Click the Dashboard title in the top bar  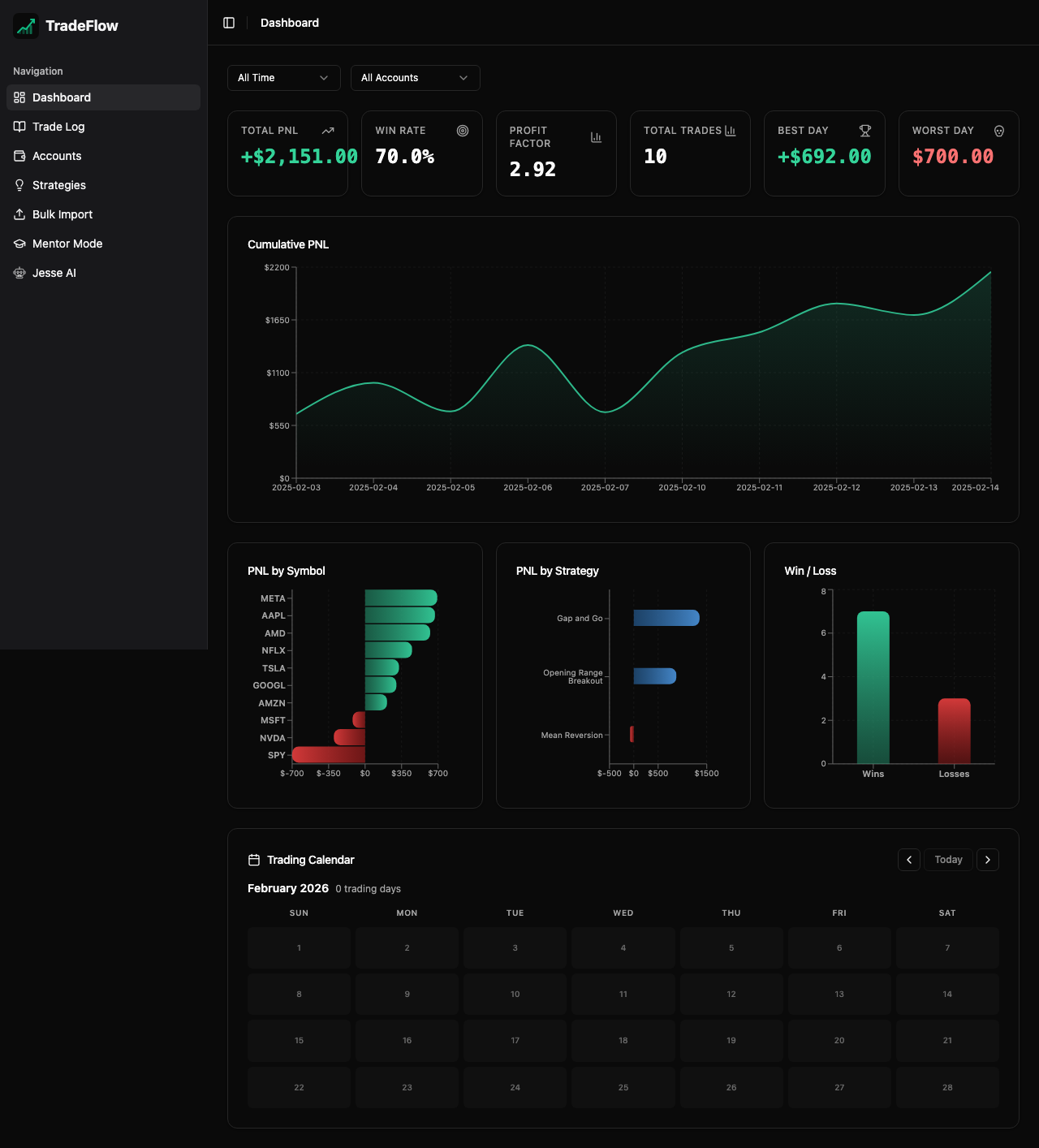290,23
